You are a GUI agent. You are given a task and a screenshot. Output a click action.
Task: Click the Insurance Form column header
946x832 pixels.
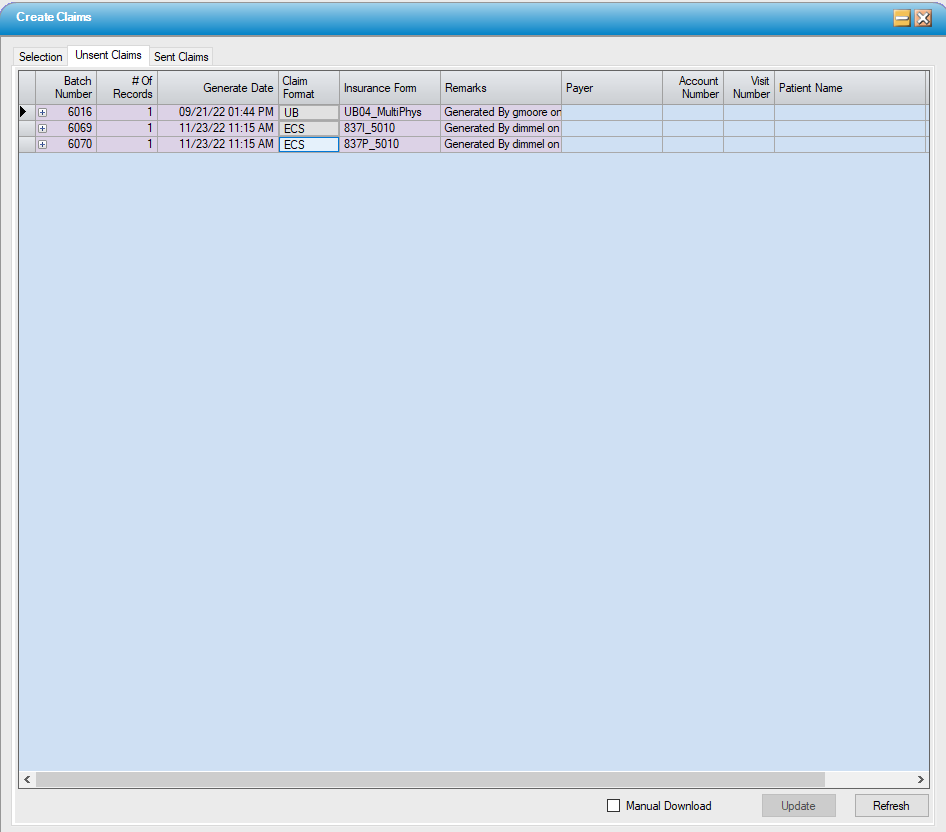coord(390,88)
